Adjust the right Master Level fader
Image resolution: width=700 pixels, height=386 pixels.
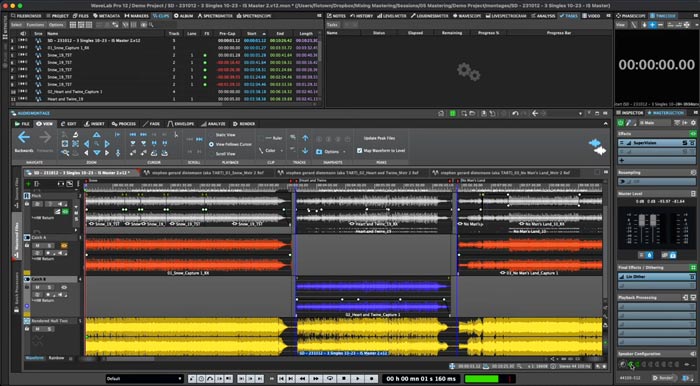[653, 220]
